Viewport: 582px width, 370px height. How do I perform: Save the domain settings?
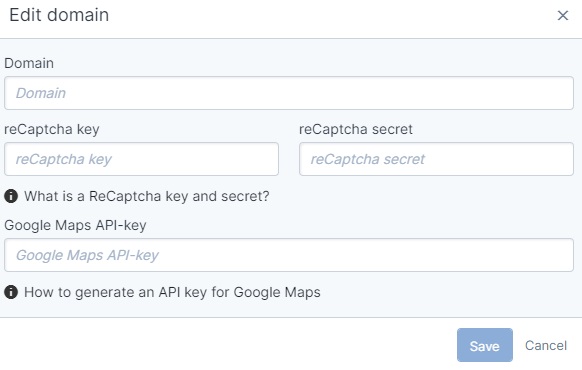[485, 345]
